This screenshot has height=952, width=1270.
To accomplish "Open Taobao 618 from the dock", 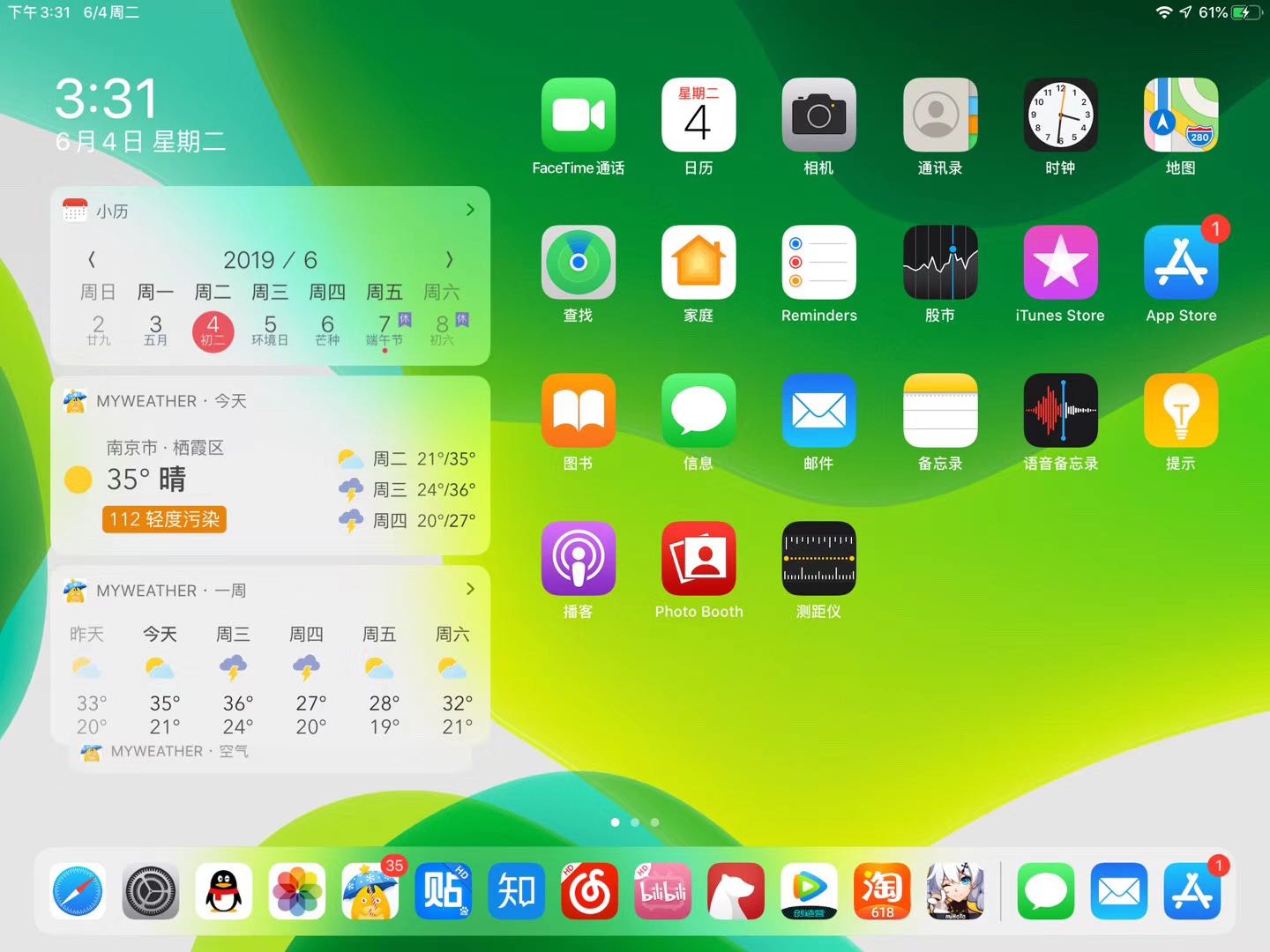I will coord(882,892).
